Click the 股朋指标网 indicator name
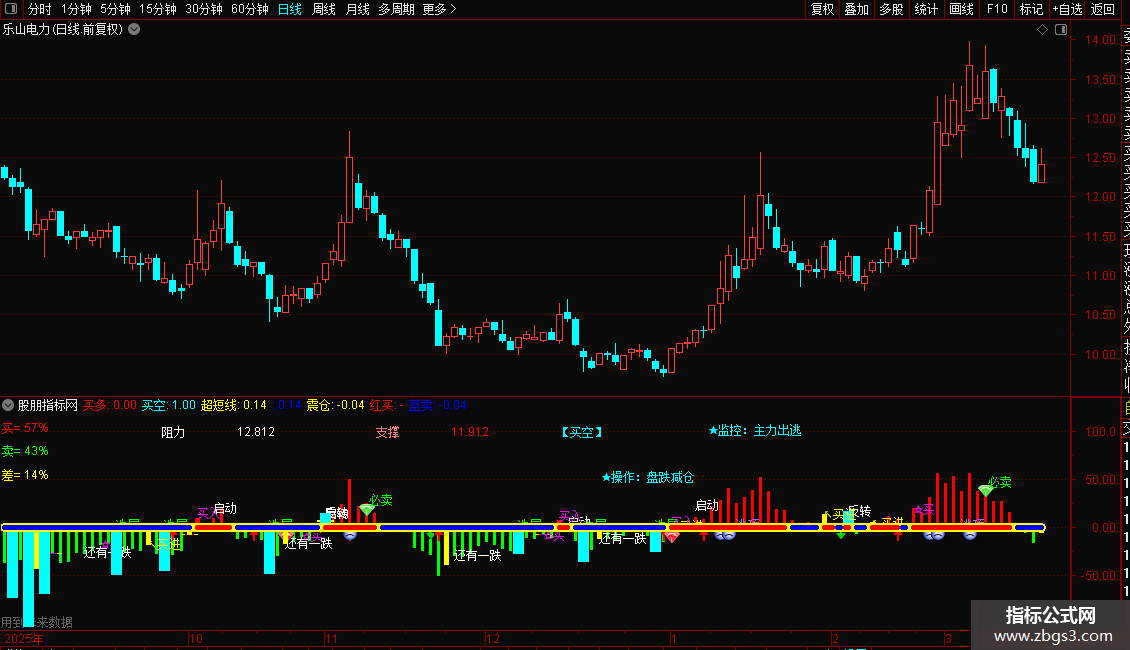This screenshot has height=650, width=1130. 48,405
